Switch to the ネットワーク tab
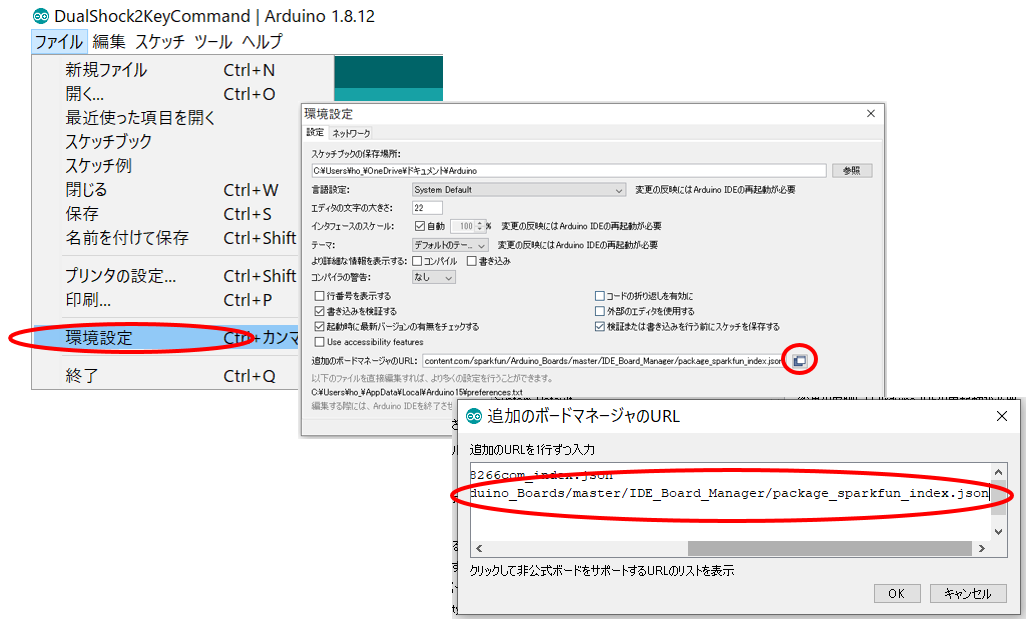Image resolution: width=1035 pixels, height=622 pixels. click(351, 133)
